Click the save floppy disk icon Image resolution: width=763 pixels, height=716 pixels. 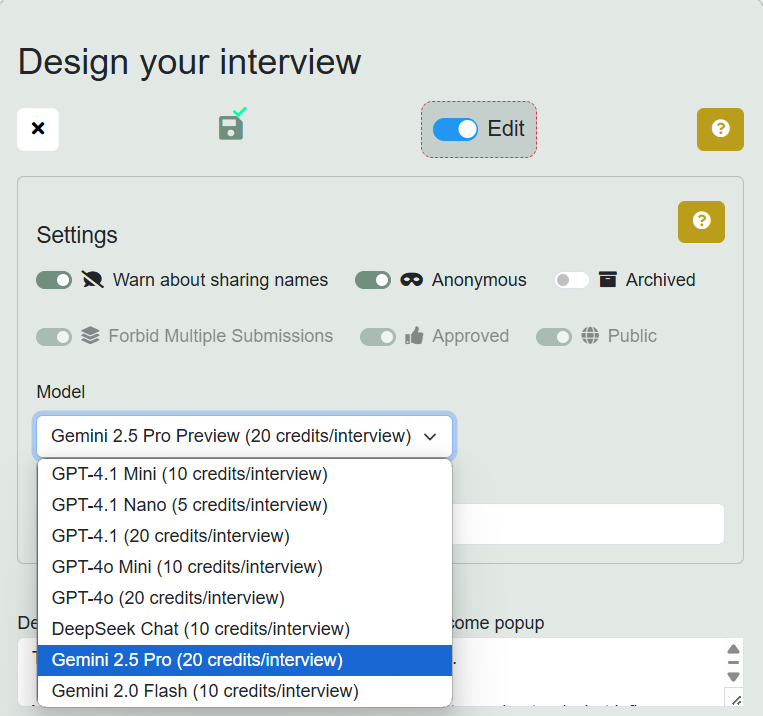click(231, 128)
